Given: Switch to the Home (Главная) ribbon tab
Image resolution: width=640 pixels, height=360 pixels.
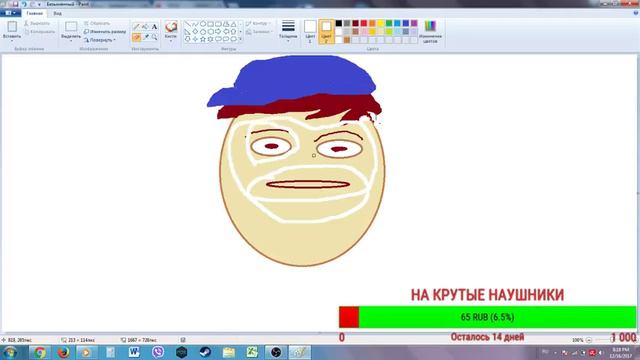Looking at the screenshot, I should coord(35,13).
